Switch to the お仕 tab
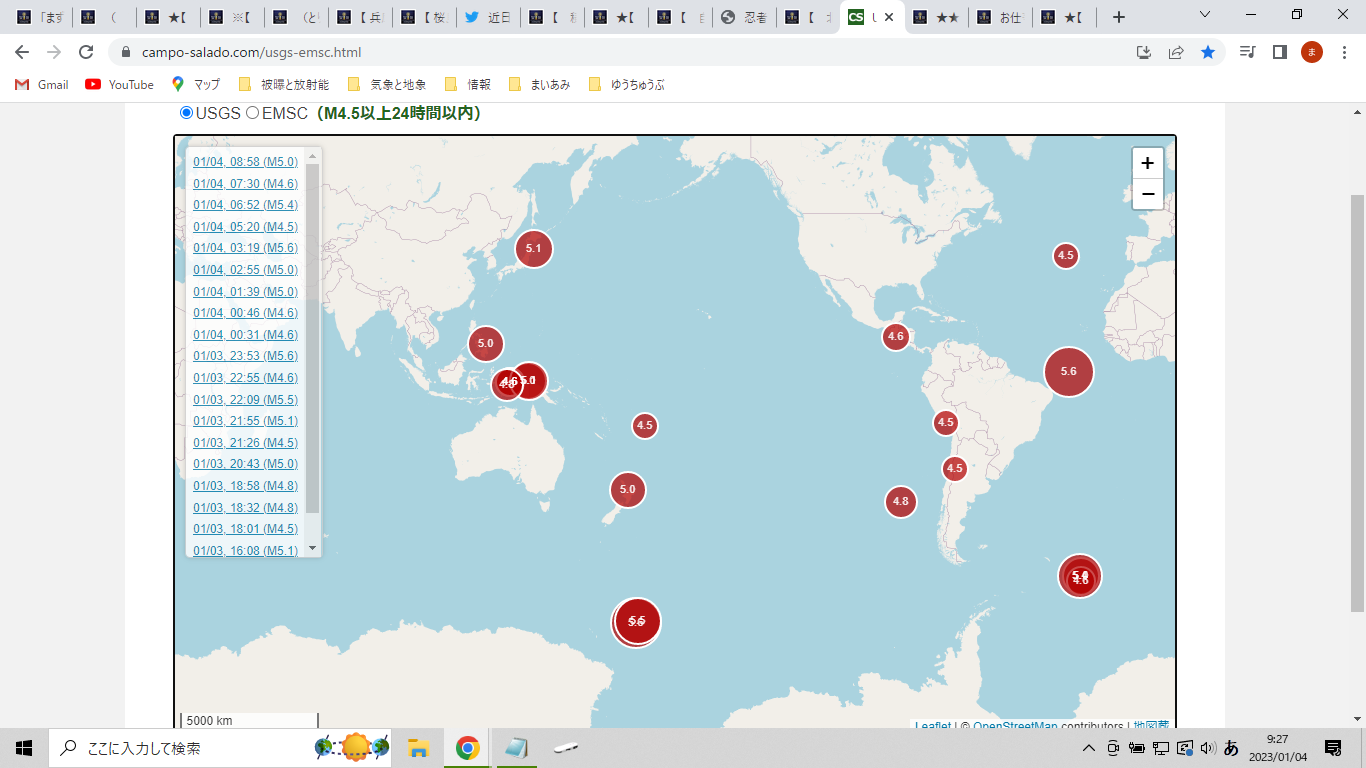1366x768 pixels. pos(999,17)
